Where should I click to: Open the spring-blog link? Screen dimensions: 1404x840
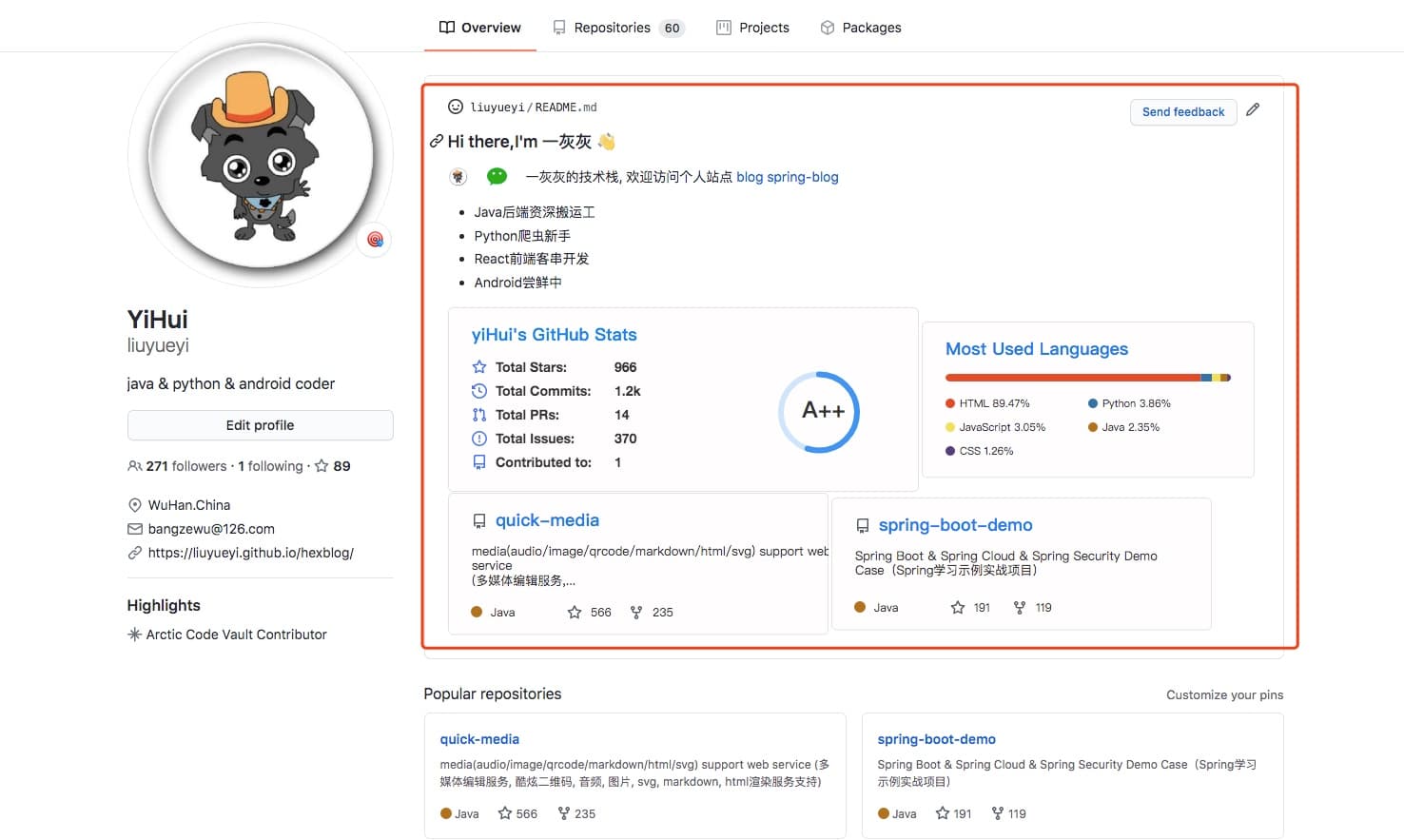tap(803, 177)
